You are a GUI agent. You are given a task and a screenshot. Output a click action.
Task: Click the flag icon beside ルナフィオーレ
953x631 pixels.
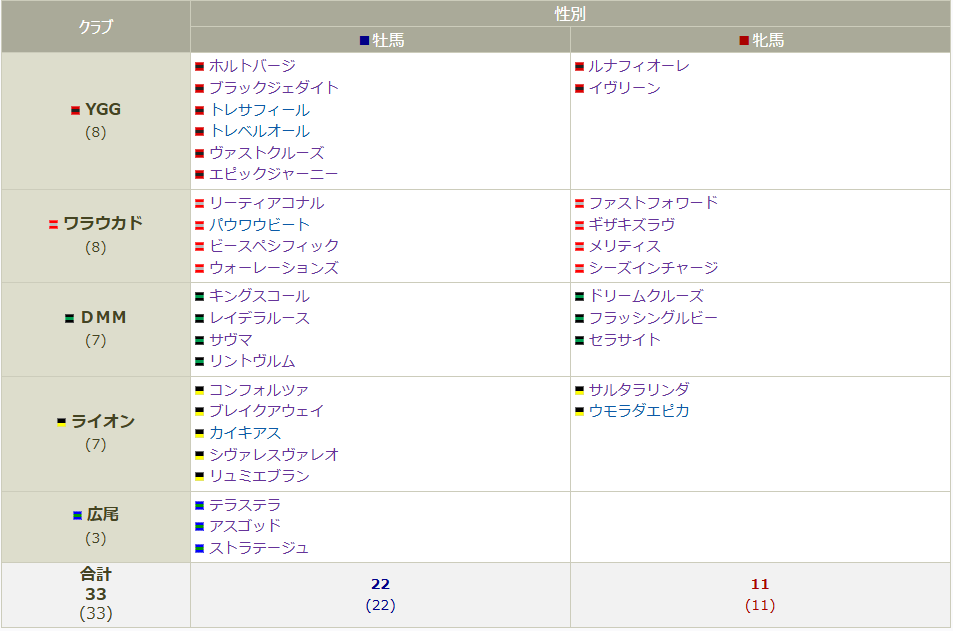pyautogui.click(x=579, y=66)
